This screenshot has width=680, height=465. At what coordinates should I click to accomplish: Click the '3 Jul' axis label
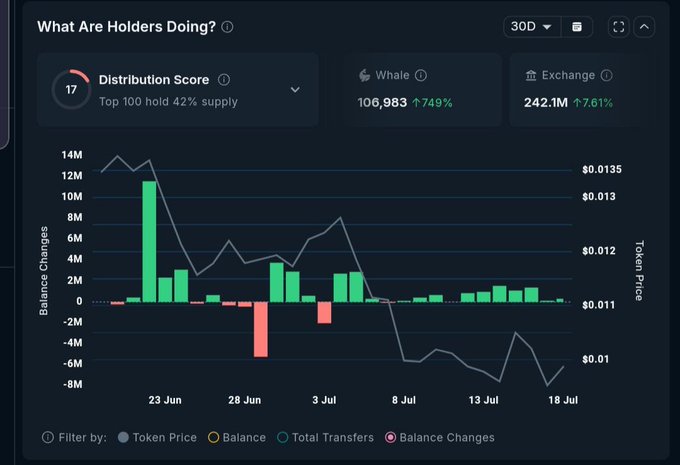pos(324,400)
